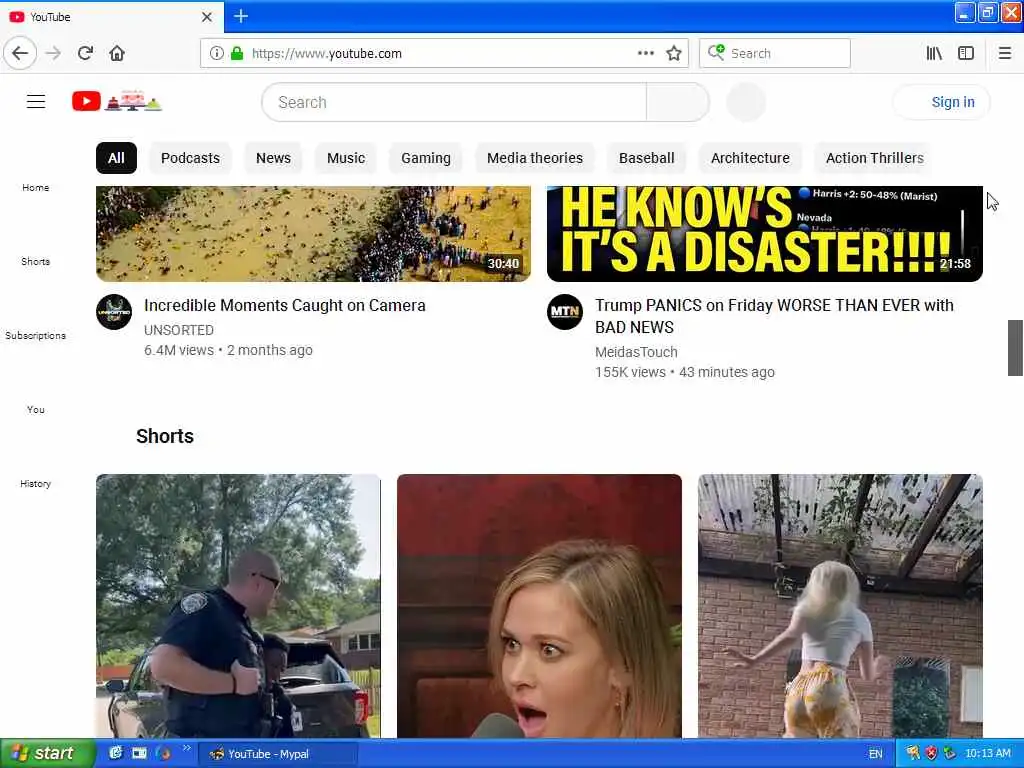Image resolution: width=1024 pixels, height=768 pixels.
Task: Reload the page with refresh icon
Action: [86, 53]
